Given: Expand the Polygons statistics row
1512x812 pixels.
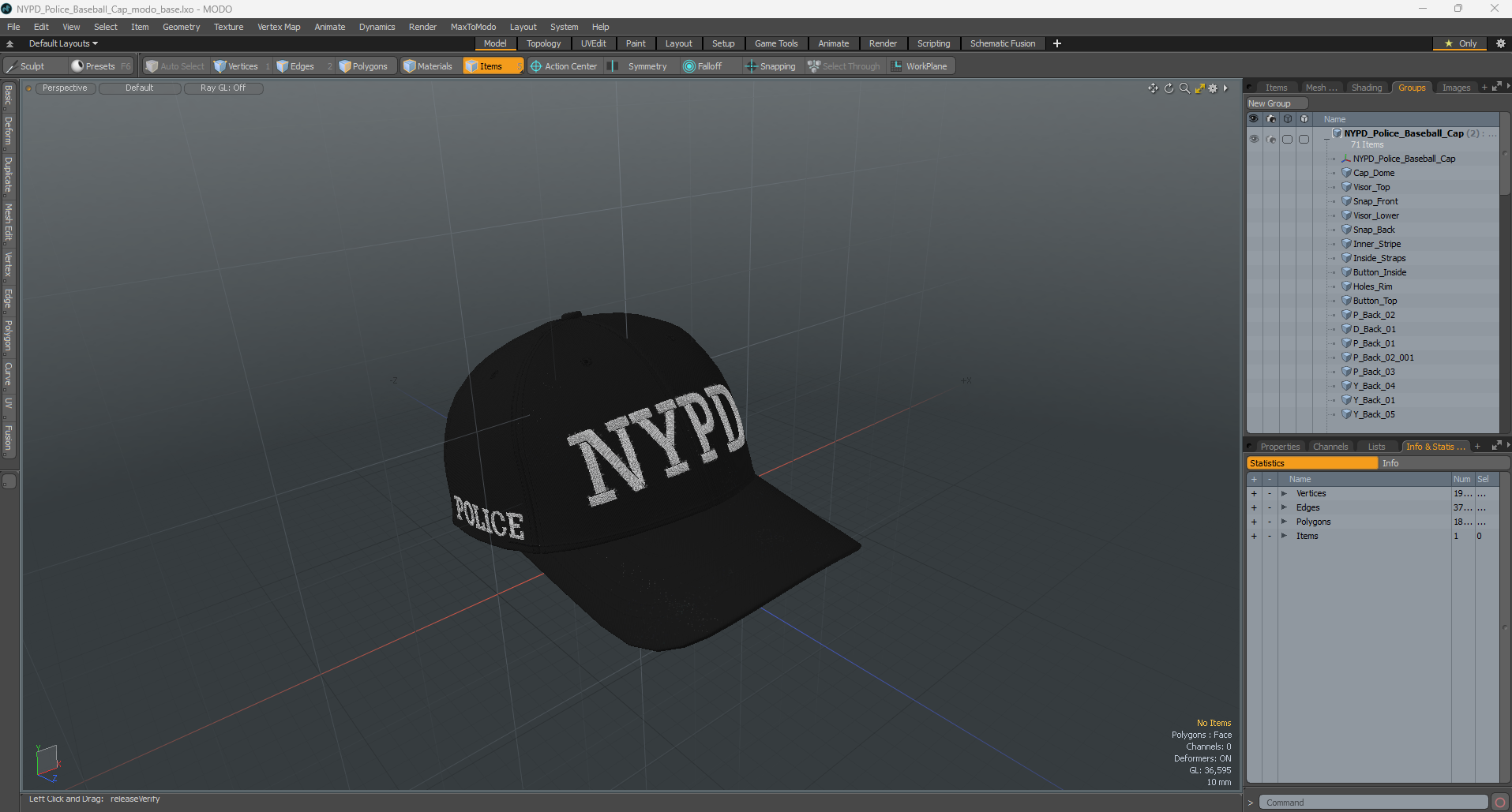Looking at the screenshot, I should [x=1284, y=522].
